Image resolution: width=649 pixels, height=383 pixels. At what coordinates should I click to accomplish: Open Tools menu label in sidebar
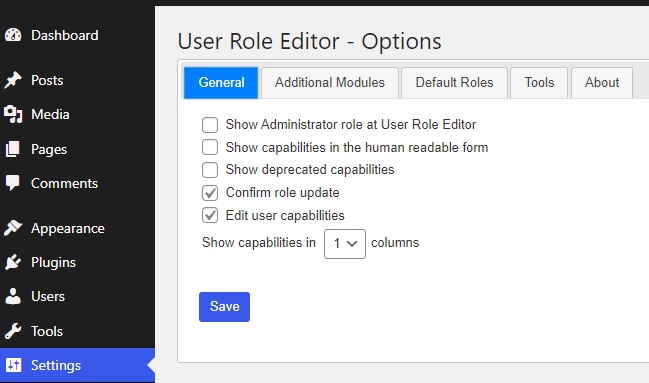pos(47,331)
